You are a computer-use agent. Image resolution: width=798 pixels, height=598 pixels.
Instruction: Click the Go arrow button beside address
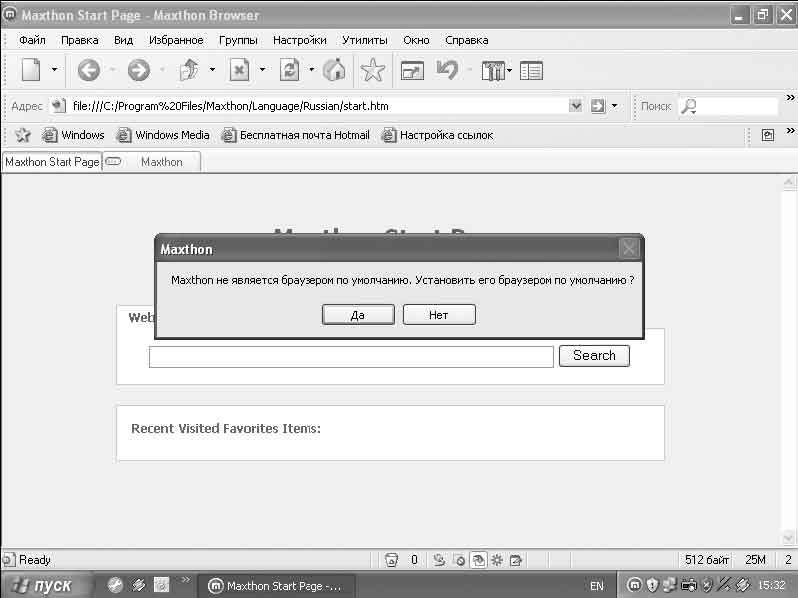coord(597,106)
